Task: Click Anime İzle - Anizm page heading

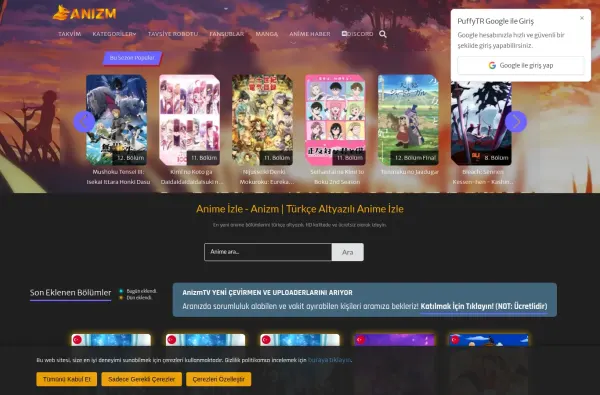Action: click(x=300, y=209)
